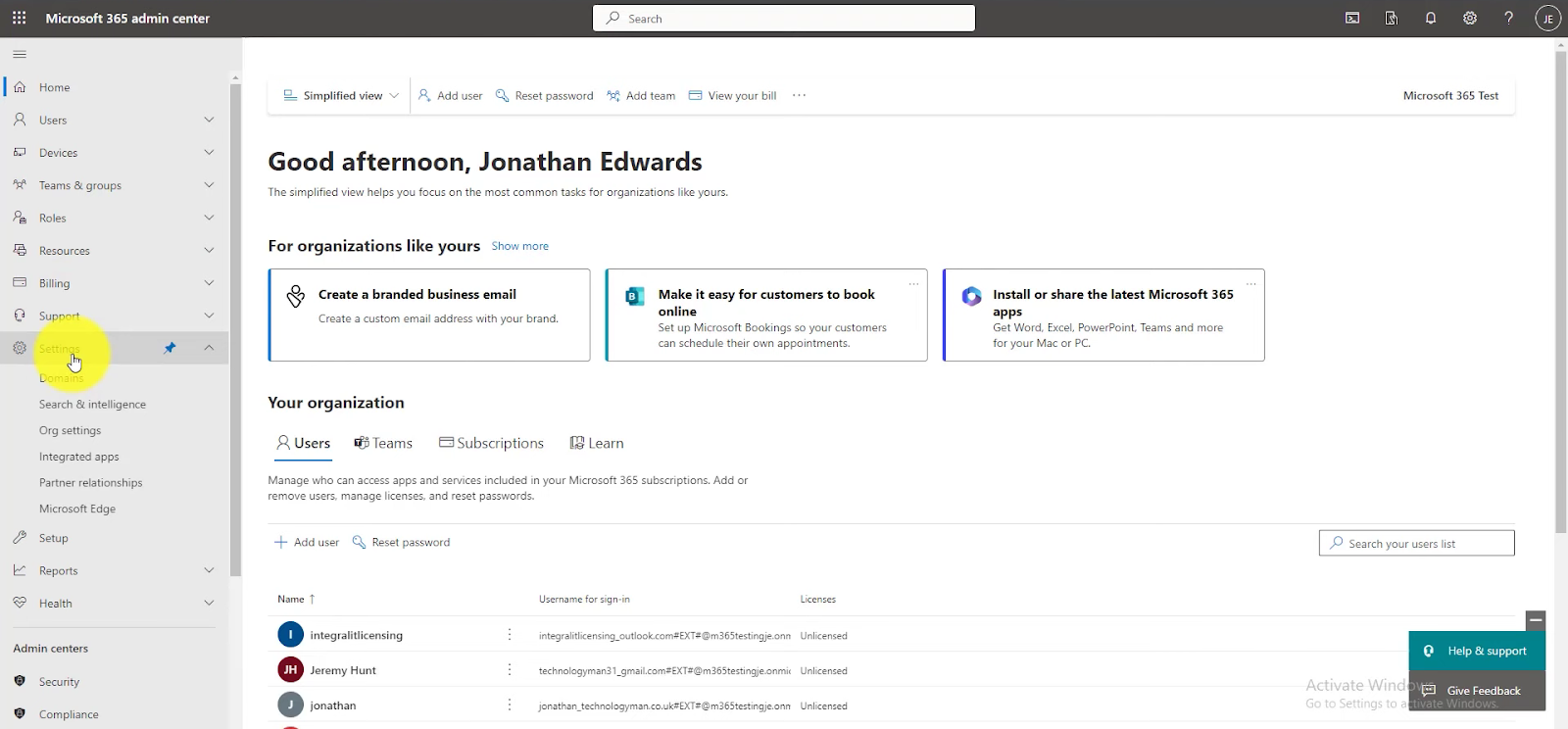The width and height of the screenshot is (1568, 729).
Task: Open Search & intelligence in sidebar
Action: pos(92,404)
